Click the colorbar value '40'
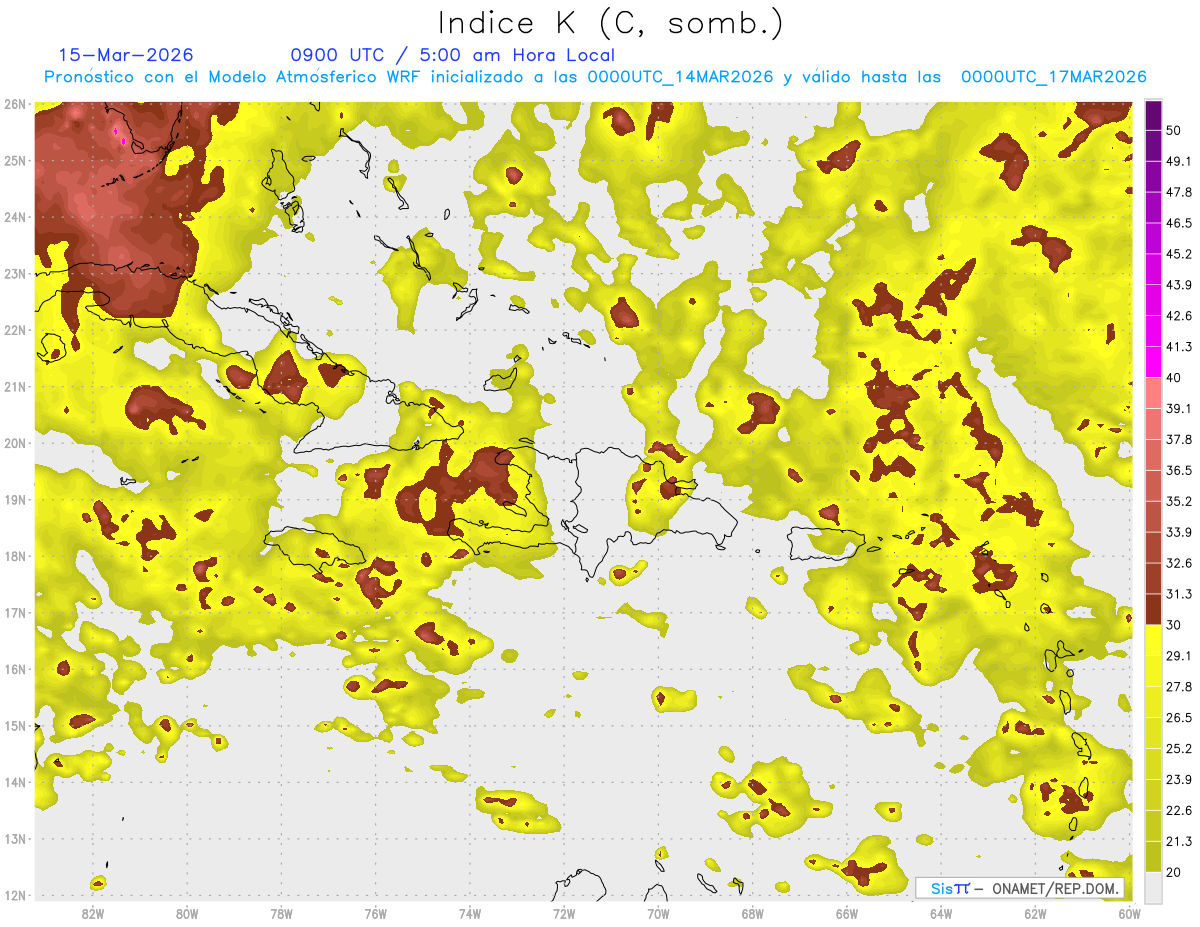The image size is (1200, 927). 1174,378
